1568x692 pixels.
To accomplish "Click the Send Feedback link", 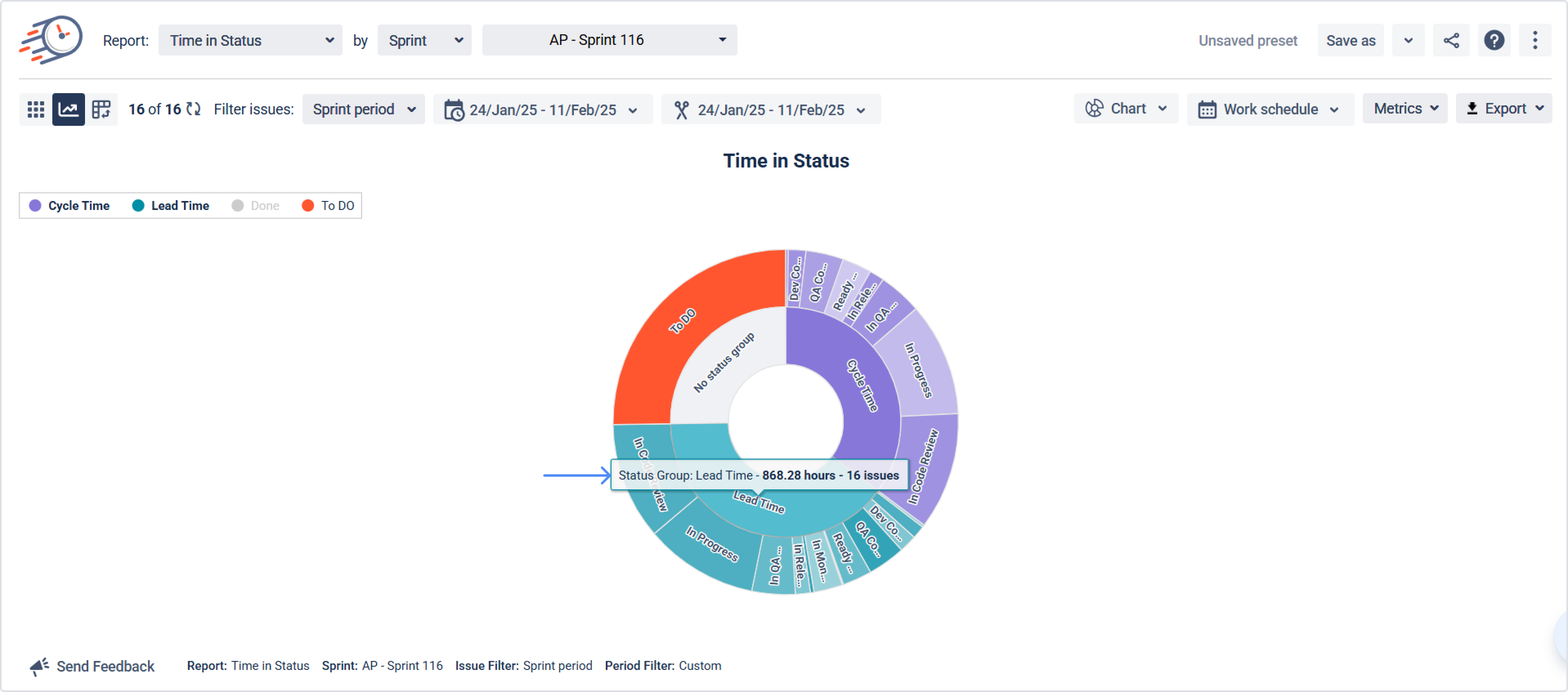I will click(x=92, y=666).
